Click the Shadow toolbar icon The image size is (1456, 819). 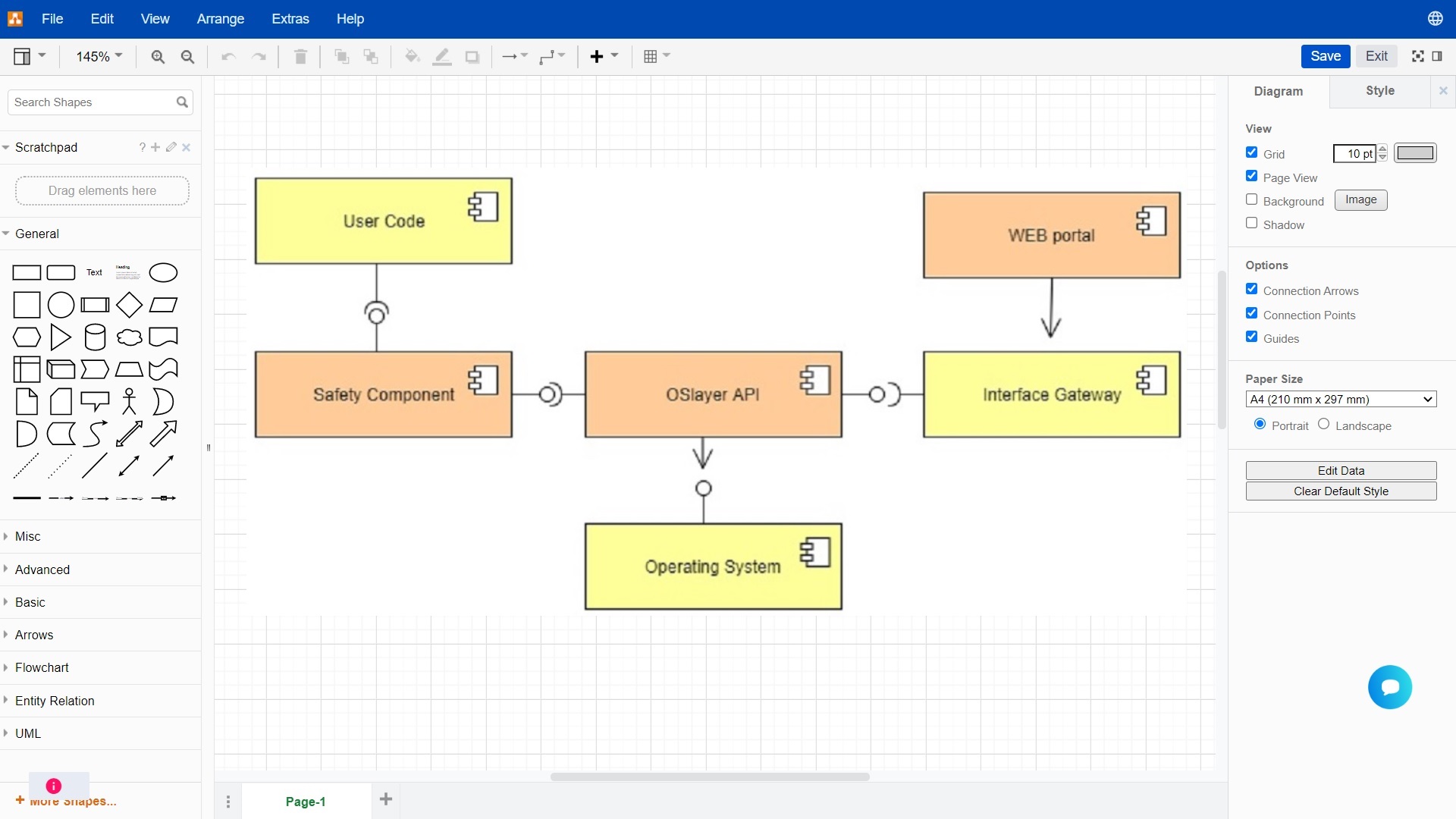point(472,56)
